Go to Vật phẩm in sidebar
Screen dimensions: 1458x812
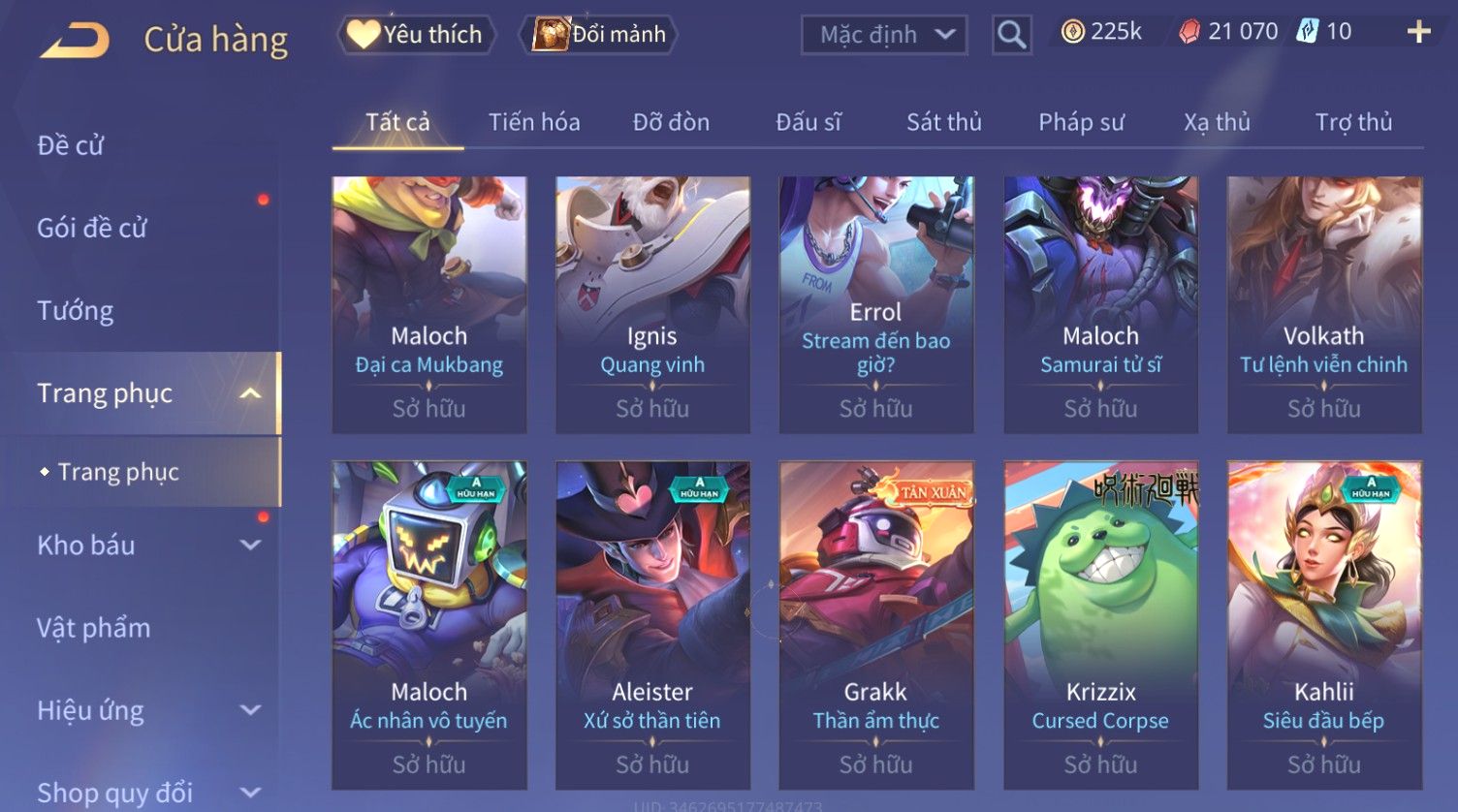tap(94, 628)
